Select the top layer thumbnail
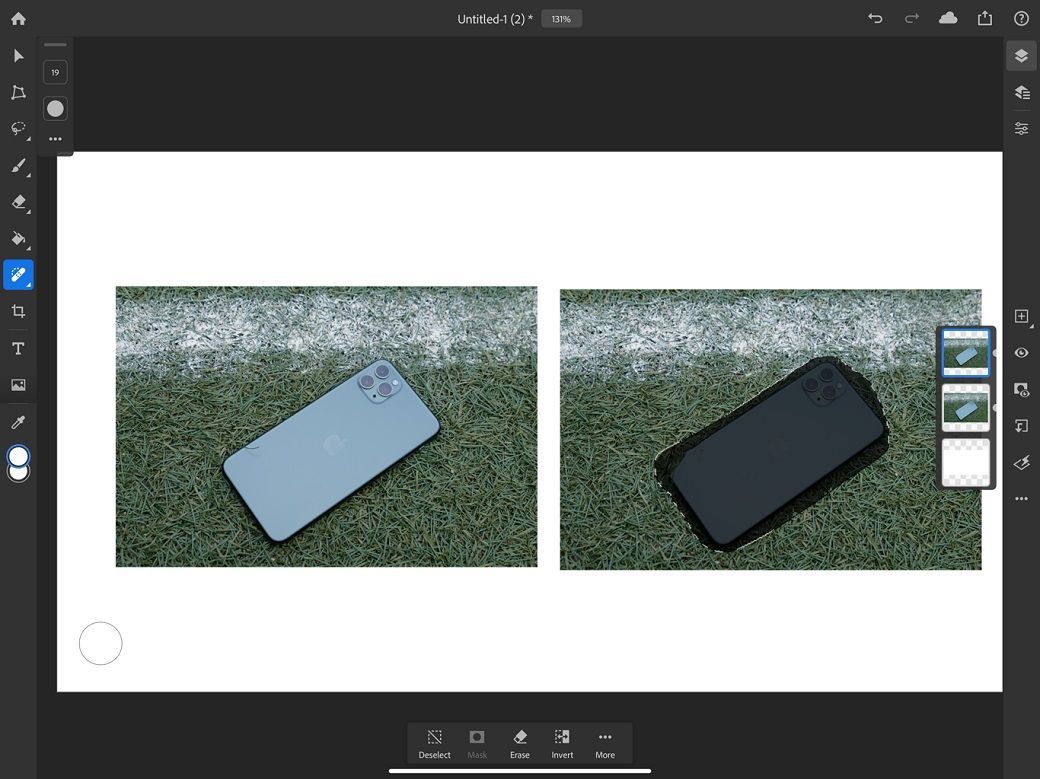 (964, 352)
